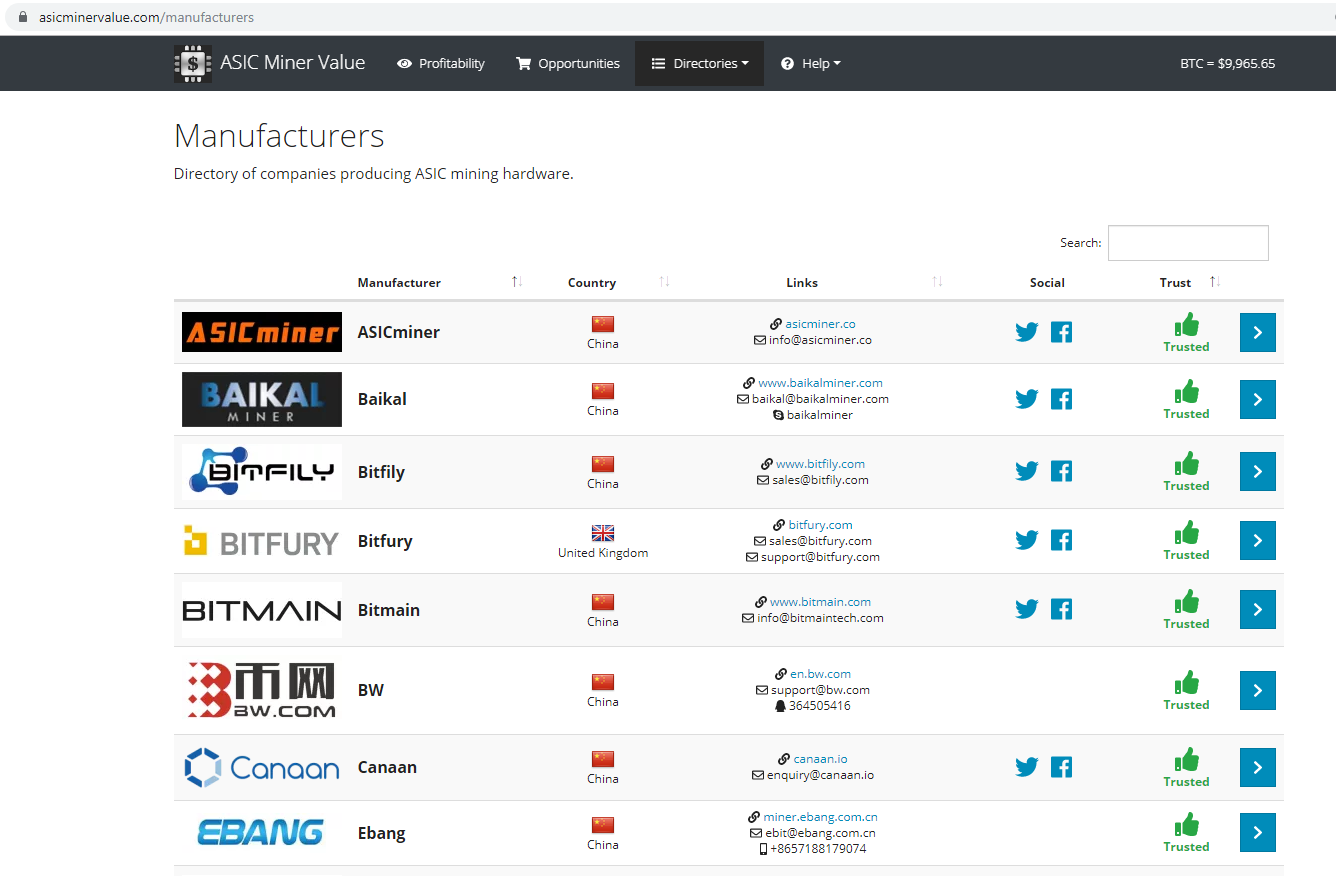Open the bitfury.com link
This screenshot has width=1336, height=876.
point(820,525)
